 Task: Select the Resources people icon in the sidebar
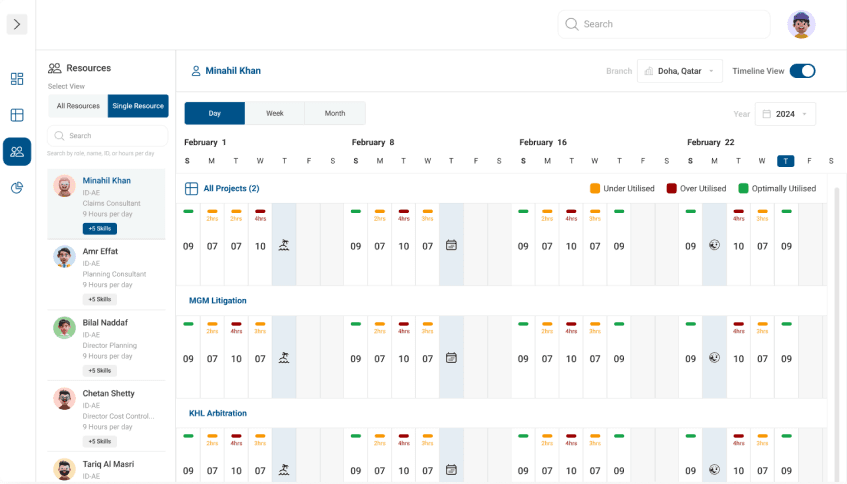coord(17,152)
